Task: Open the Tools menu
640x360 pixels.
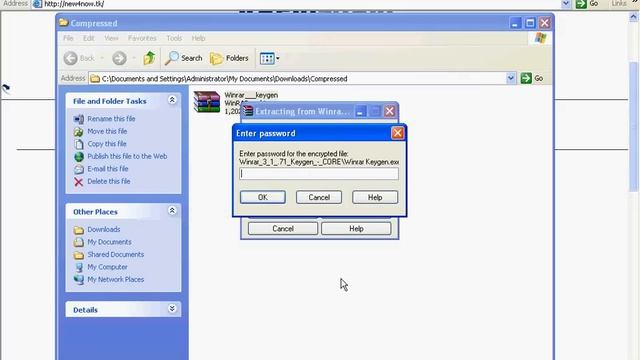Action: pyautogui.click(x=174, y=38)
